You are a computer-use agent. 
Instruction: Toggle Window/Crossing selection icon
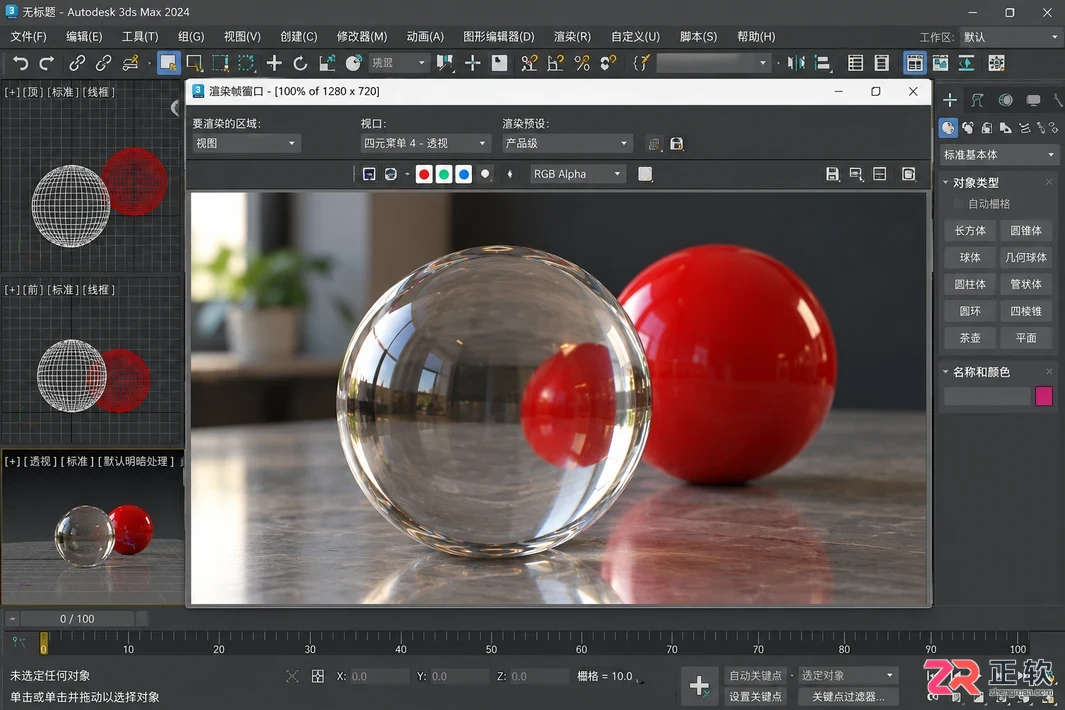tap(246, 63)
